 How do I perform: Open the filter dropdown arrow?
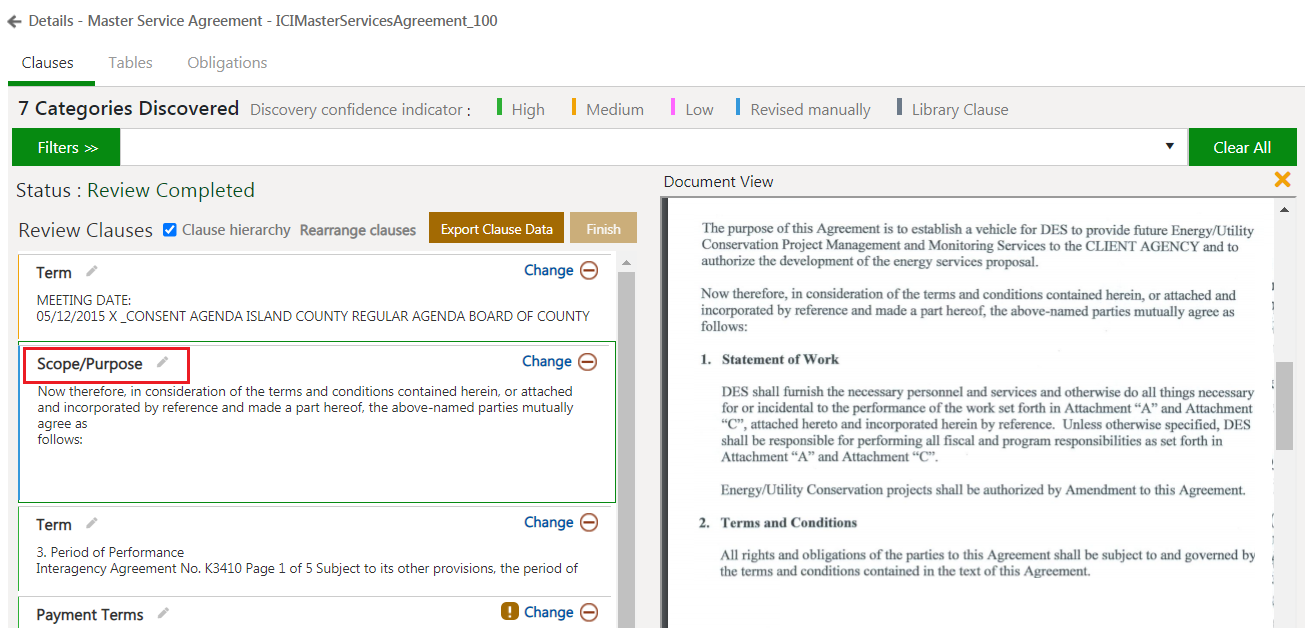point(1170,147)
